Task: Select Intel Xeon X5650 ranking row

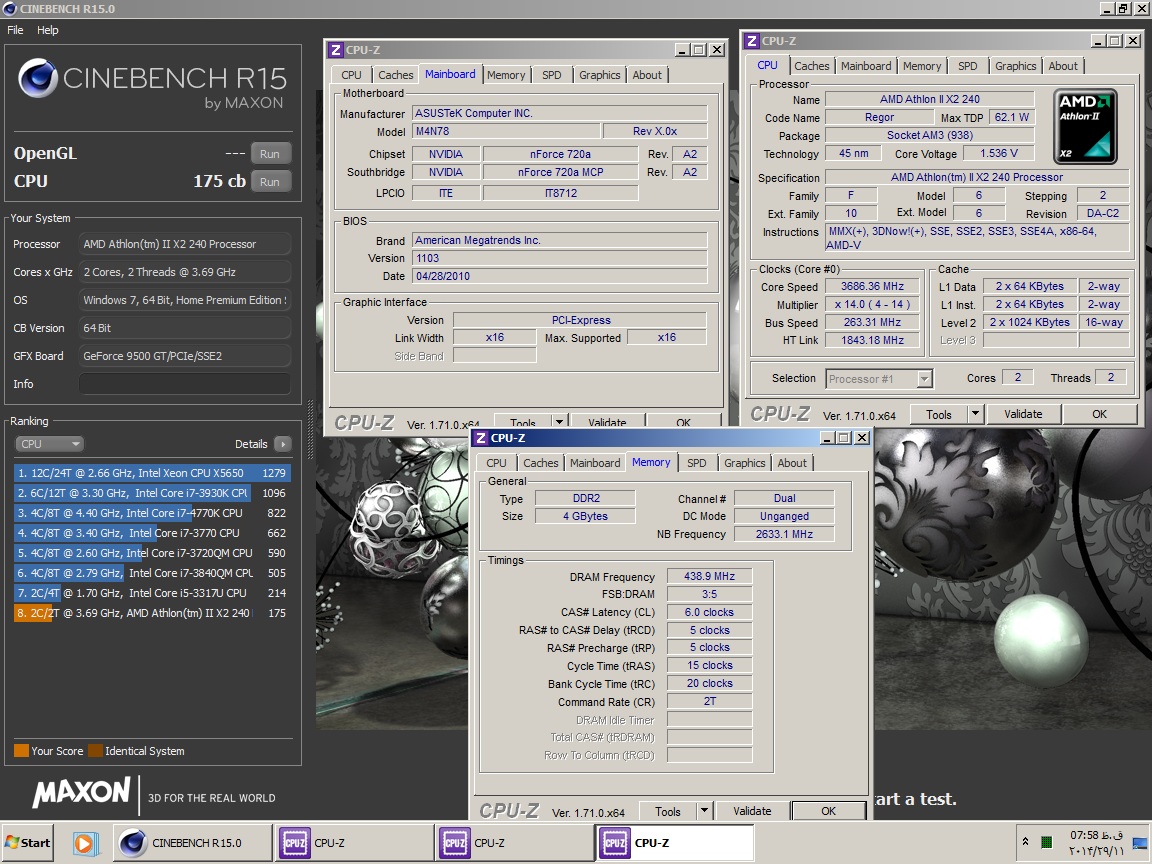Action: 152,473
